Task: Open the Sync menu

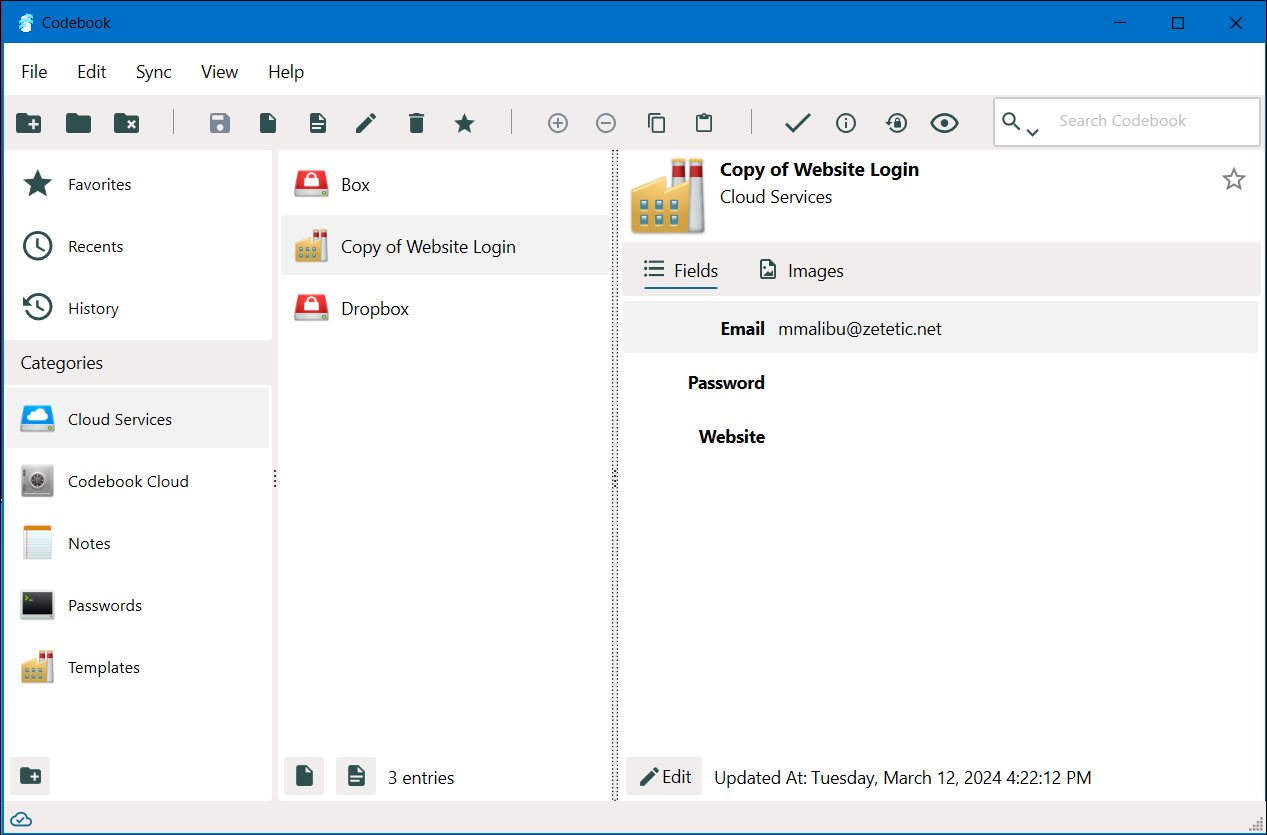Action: 154,72
